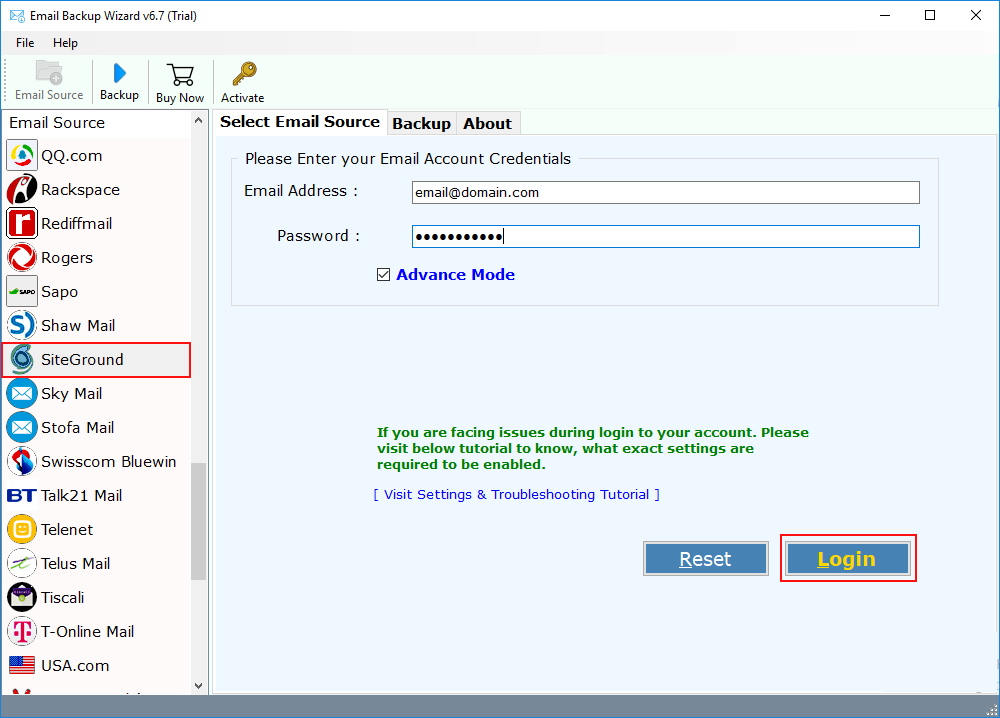
Task: Select the Sapo logo icon
Action: coord(22,291)
